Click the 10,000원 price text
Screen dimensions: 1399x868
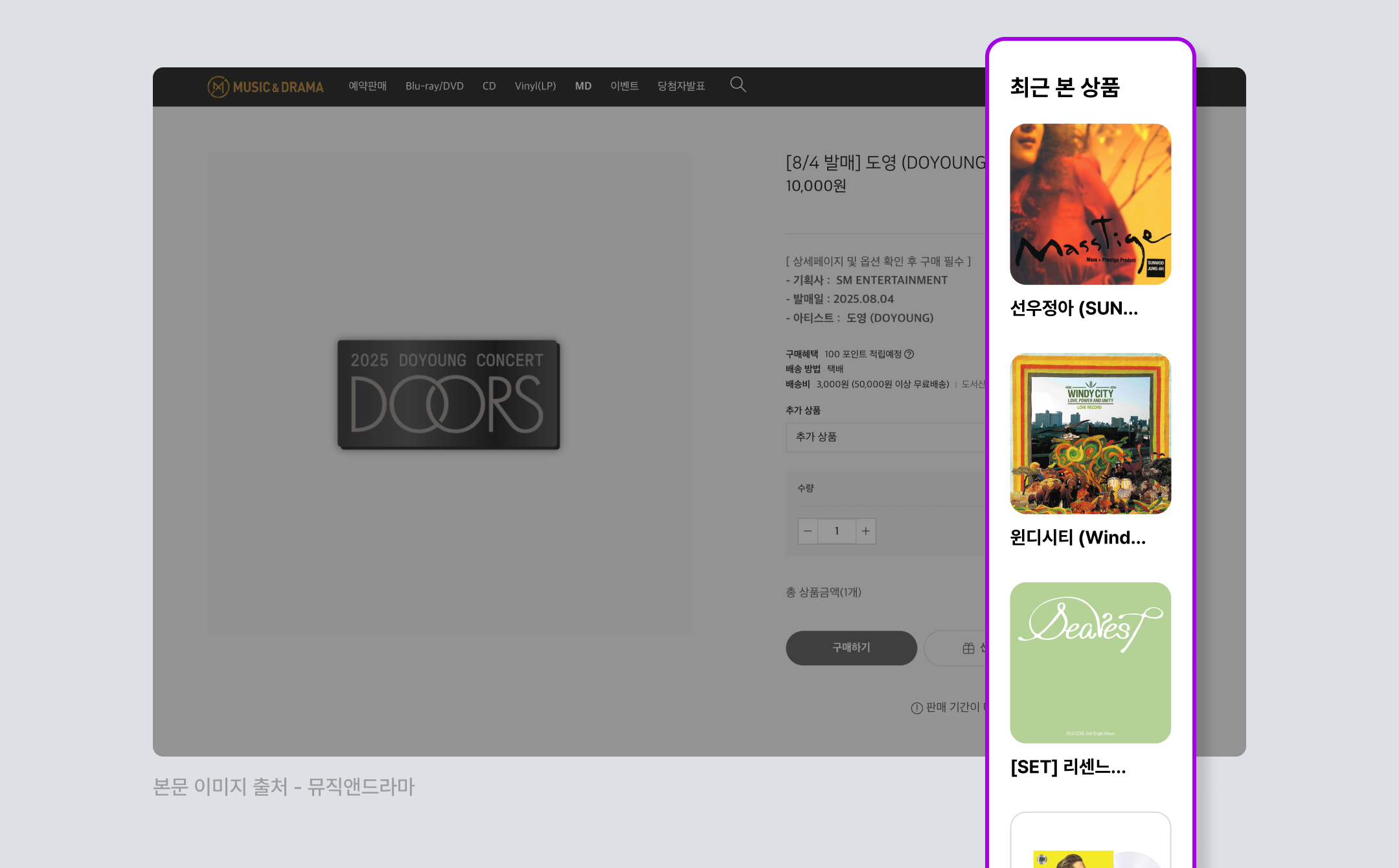(816, 186)
